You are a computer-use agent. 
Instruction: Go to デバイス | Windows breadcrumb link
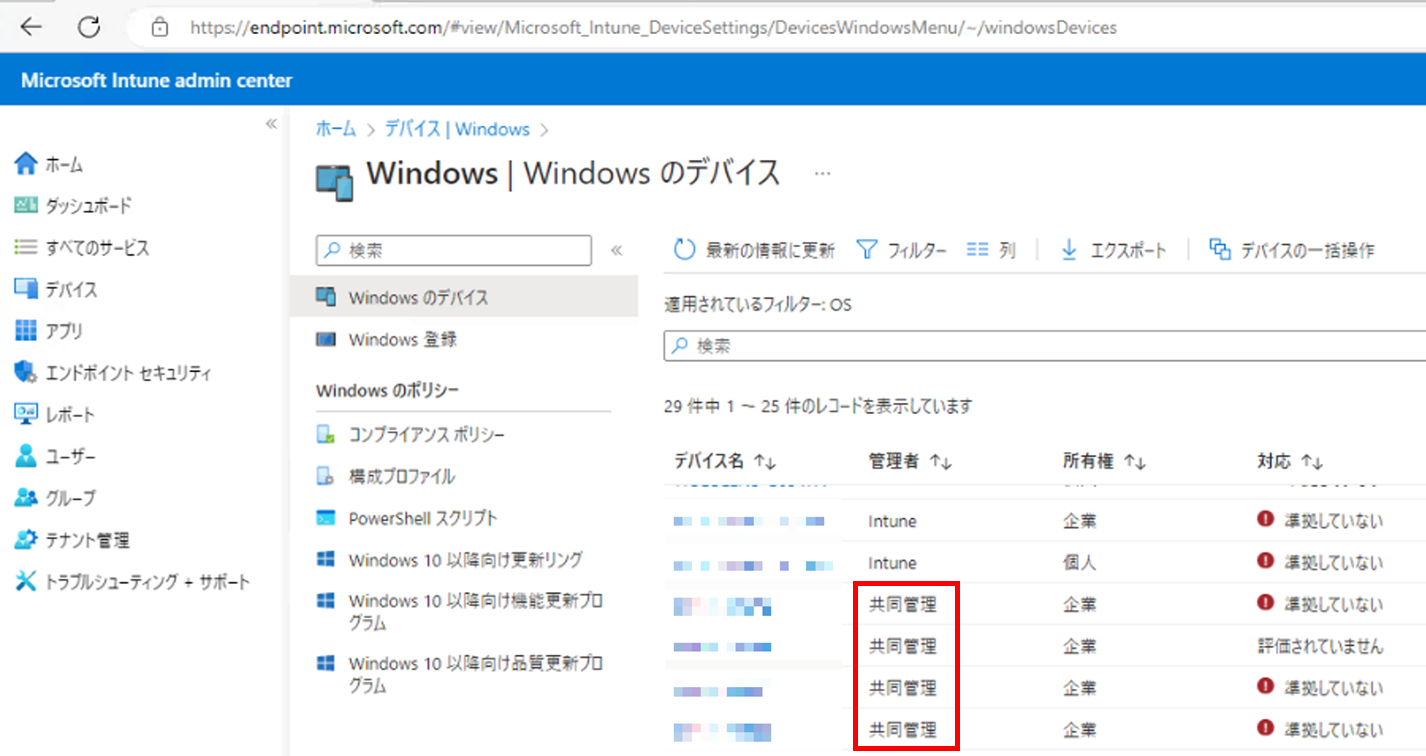point(457,129)
